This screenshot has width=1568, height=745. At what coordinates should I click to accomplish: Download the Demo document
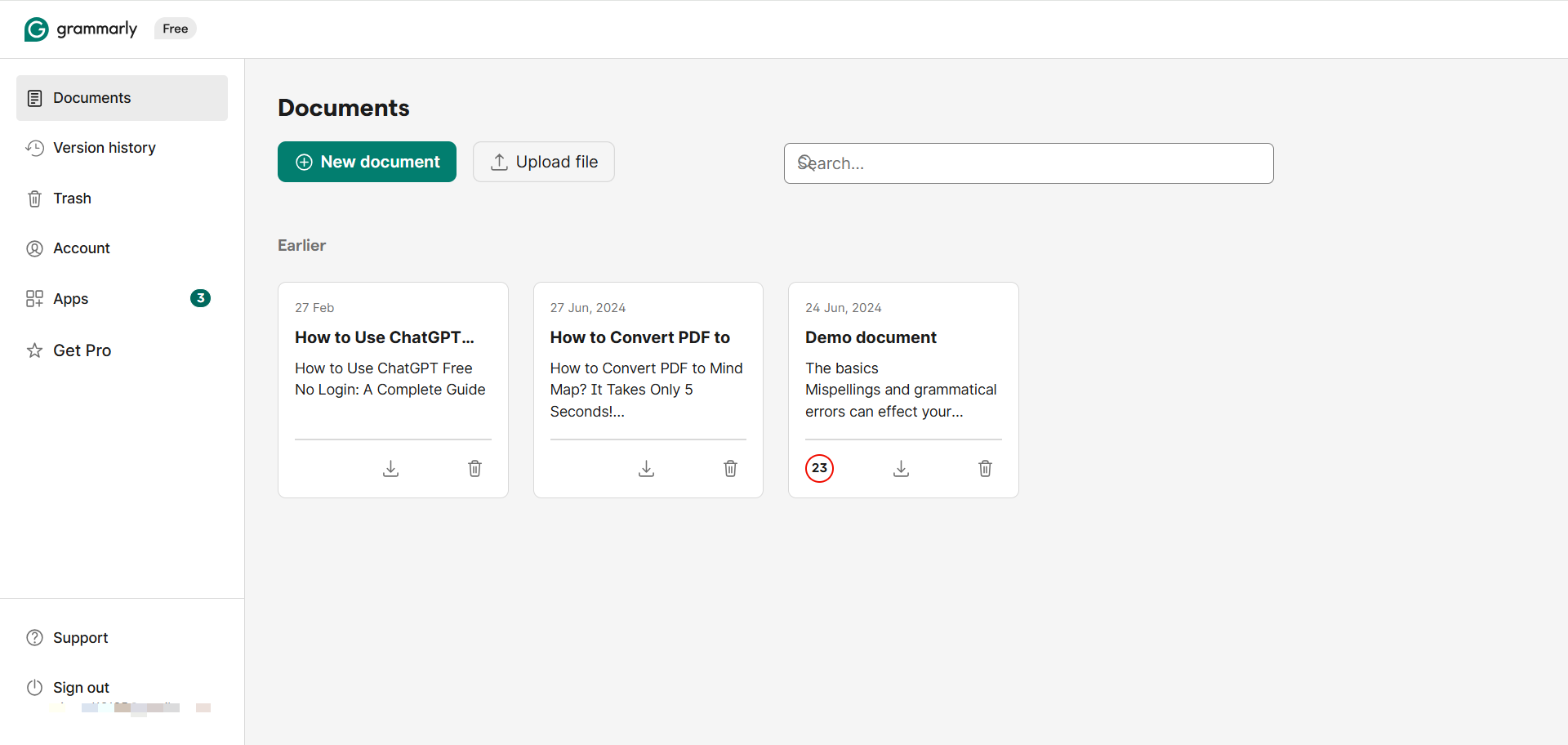(901, 468)
